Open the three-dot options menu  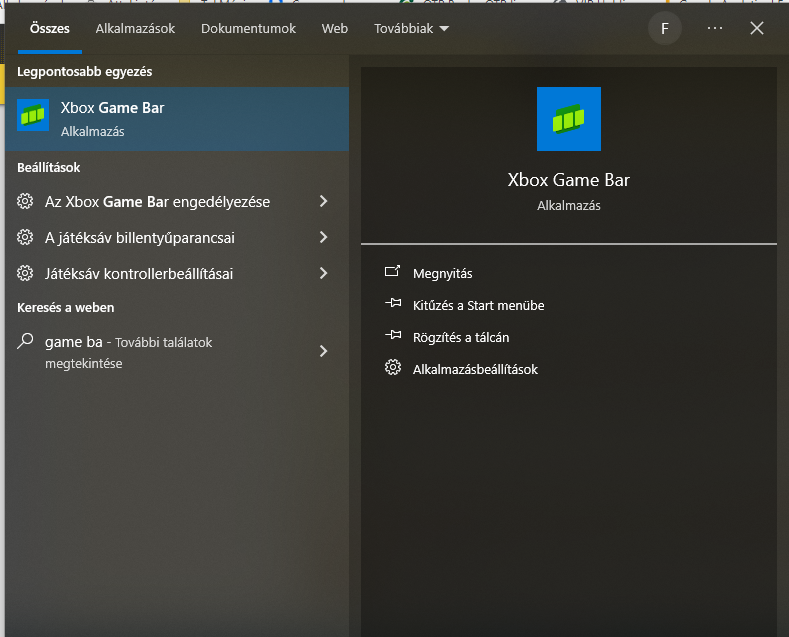(x=715, y=29)
